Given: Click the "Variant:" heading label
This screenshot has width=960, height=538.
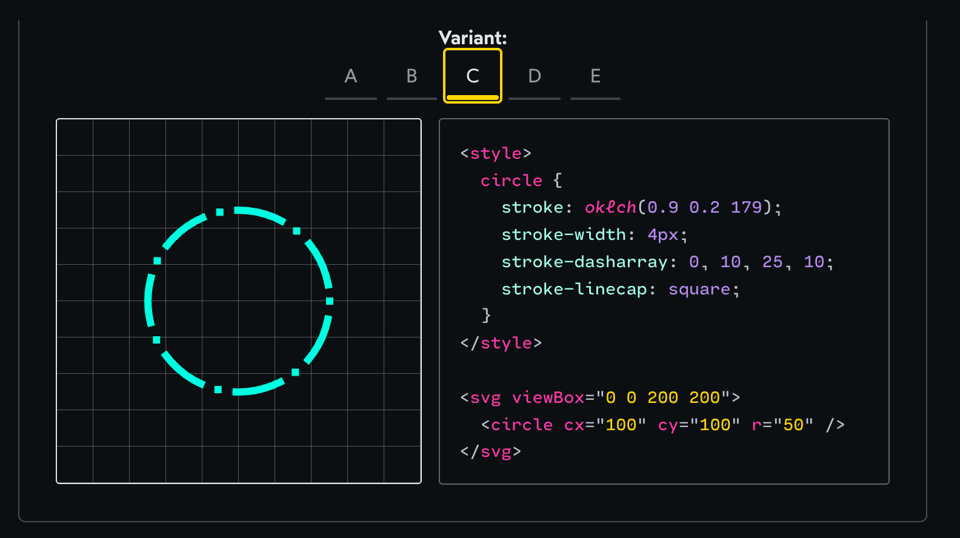Looking at the screenshot, I should point(473,38).
